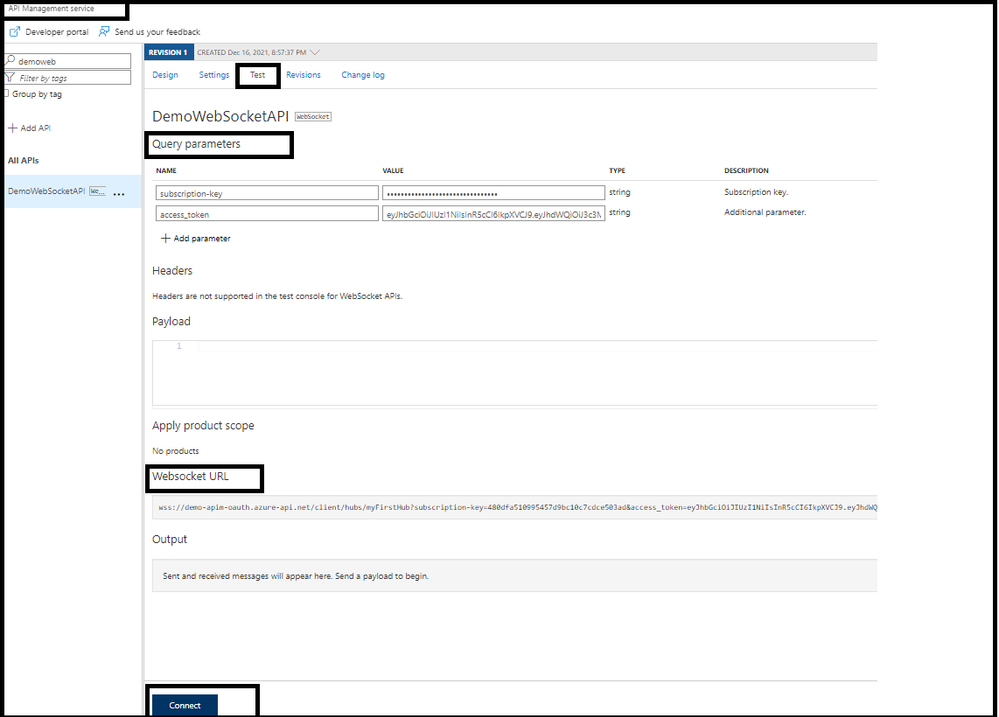Focus the API search box containing demoweb
This screenshot has width=999, height=717.
68,61
